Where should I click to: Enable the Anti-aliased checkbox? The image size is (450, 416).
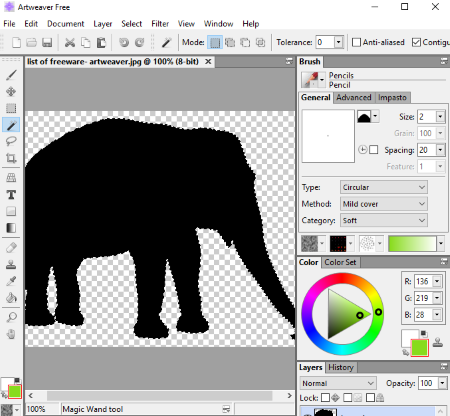tap(356, 42)
